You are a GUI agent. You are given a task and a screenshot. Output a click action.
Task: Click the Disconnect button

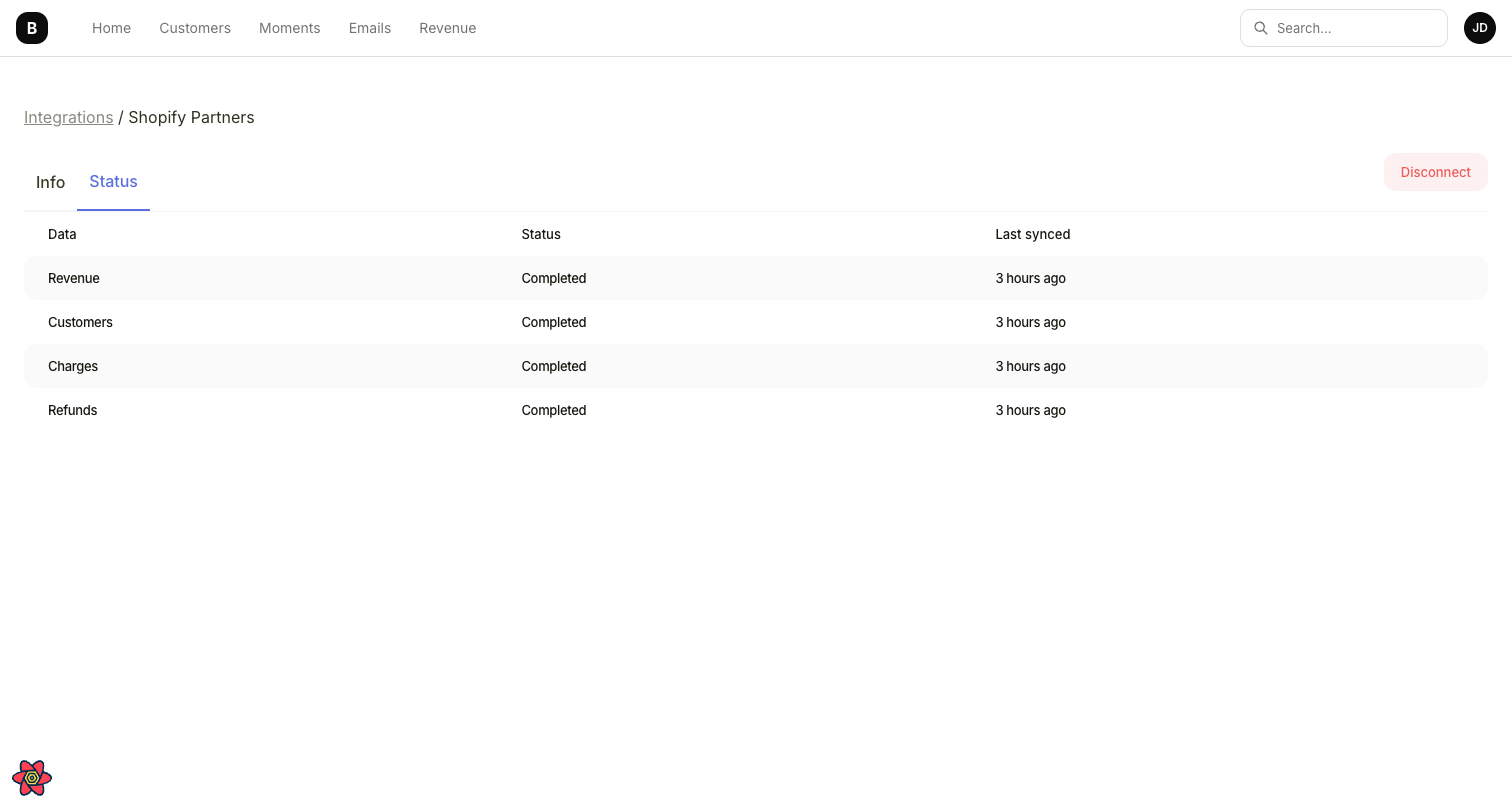tap(1435, 171)
